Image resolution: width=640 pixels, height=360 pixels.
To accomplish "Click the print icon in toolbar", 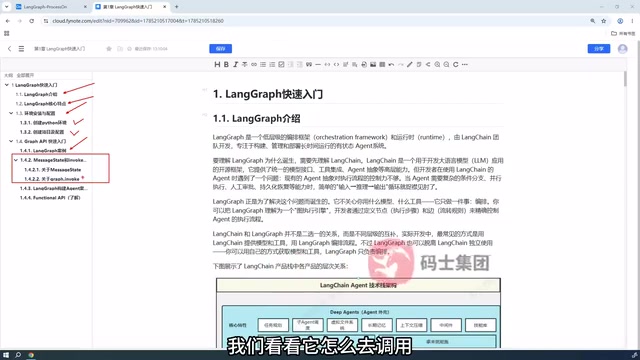I will click(364, 64).
